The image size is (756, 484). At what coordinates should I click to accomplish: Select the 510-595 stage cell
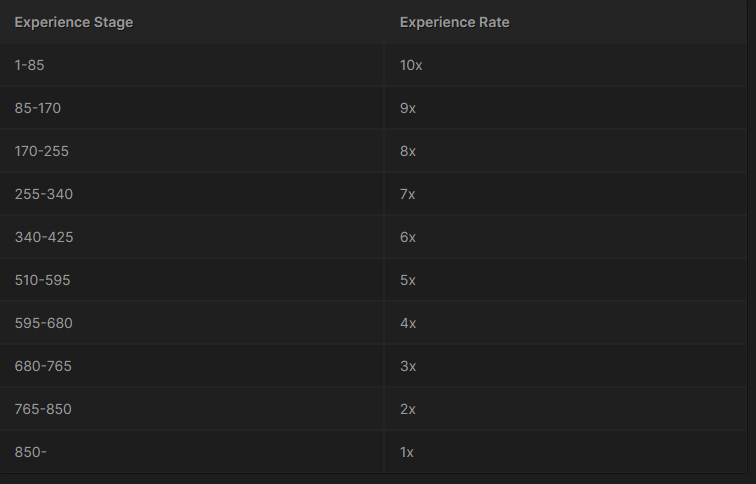[x=43, y=280]
